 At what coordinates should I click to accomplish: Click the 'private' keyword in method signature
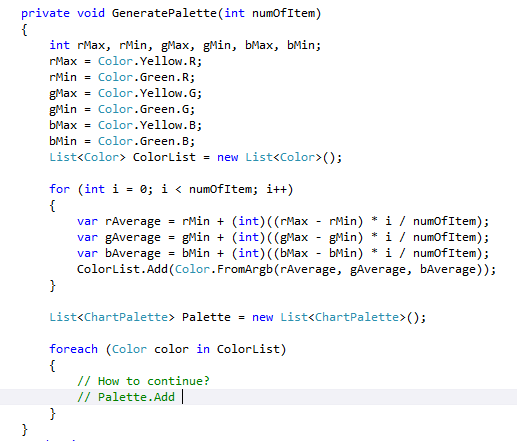(x=45, y=14)
